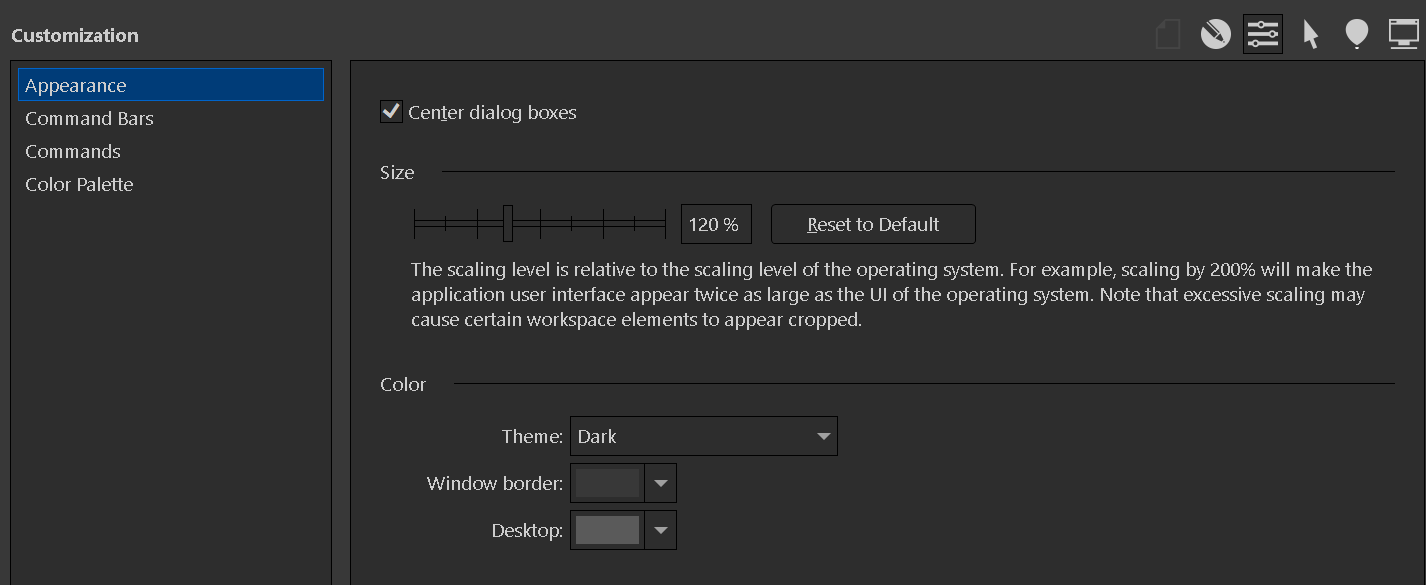Click the Global balloon options icon
The width and height of the screenshot is (1426, 585).
(1356, 35)
